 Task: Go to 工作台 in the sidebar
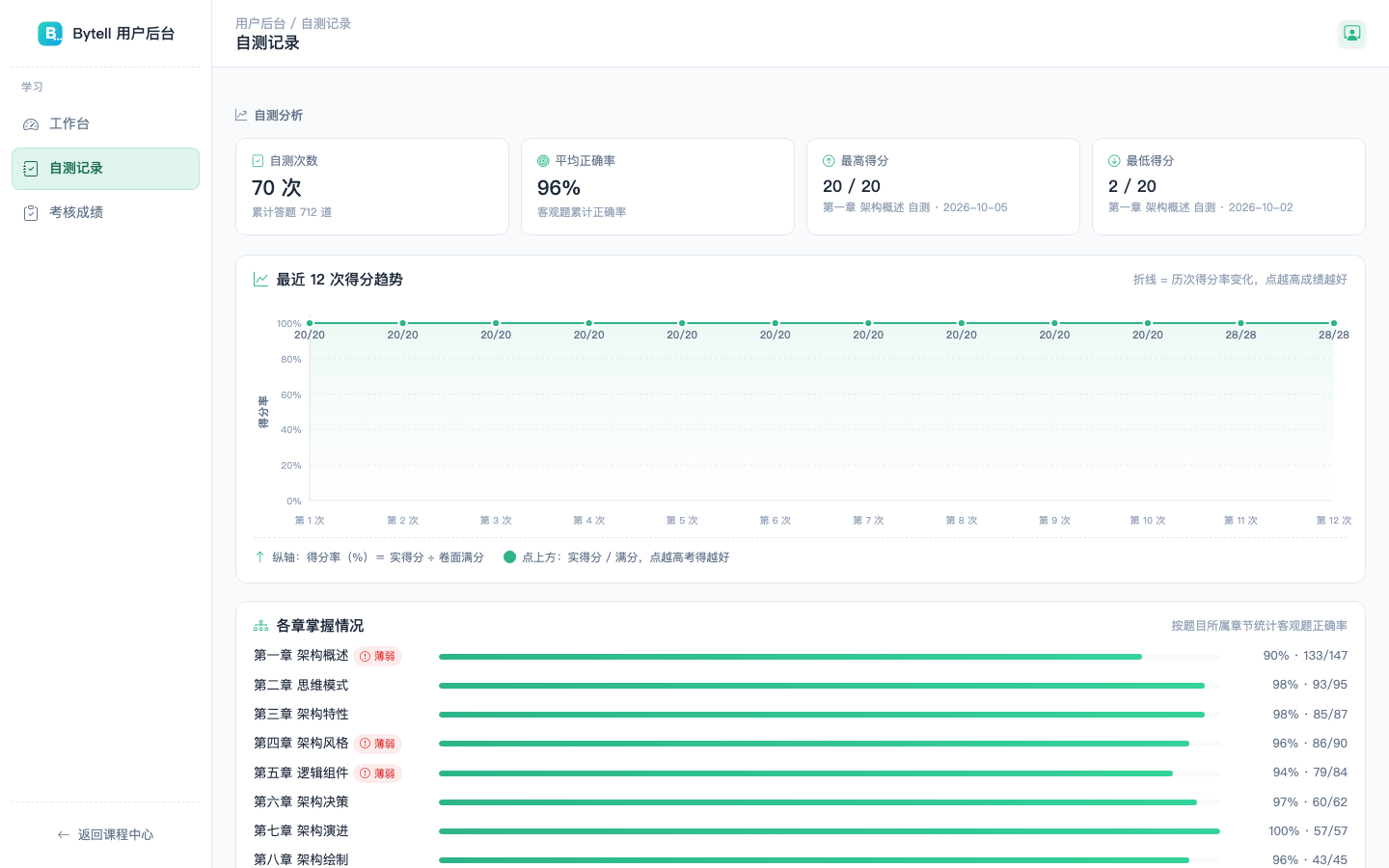(105, 124)
